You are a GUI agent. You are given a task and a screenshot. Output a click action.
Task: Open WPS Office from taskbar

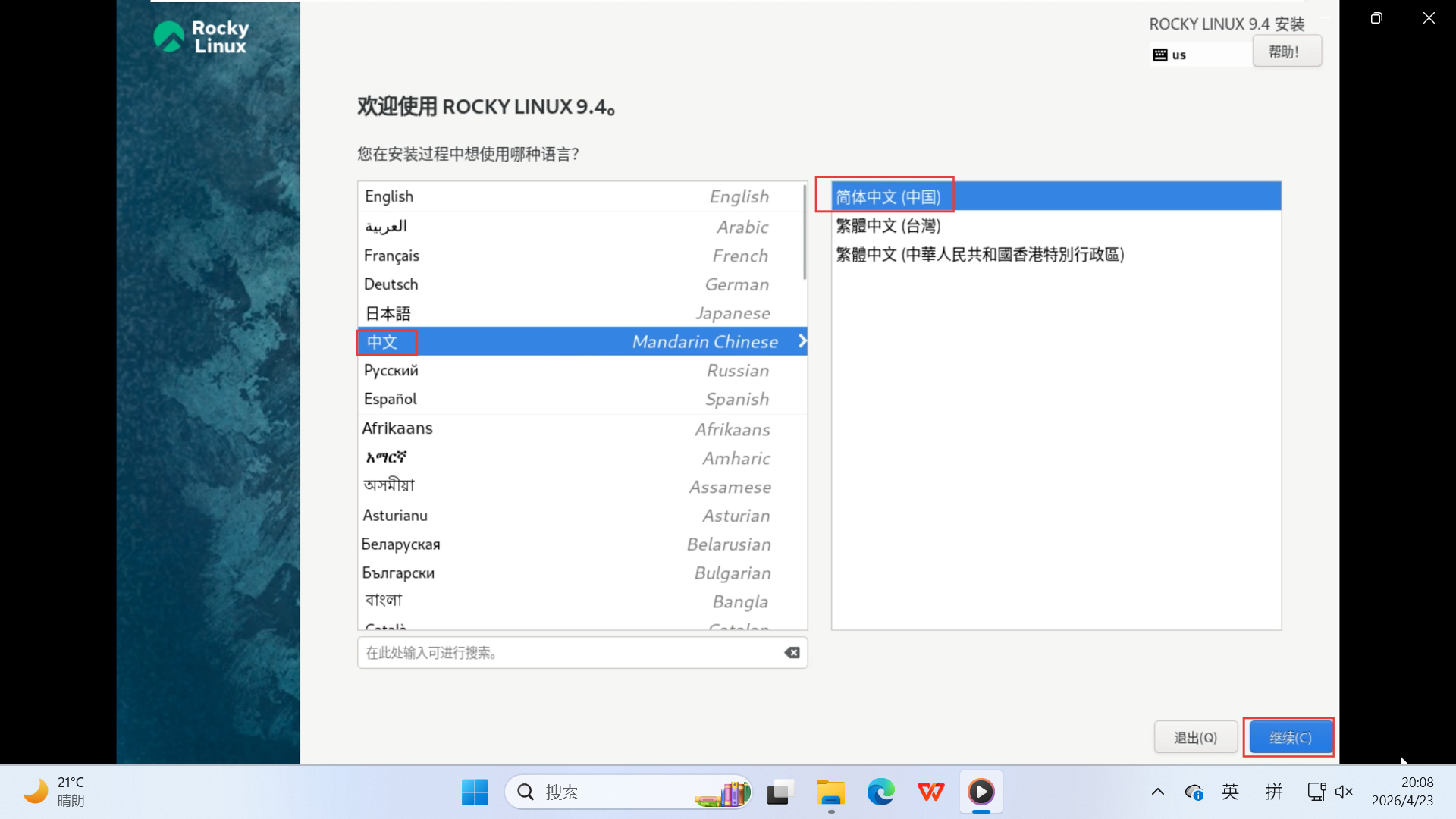(930, 792)
